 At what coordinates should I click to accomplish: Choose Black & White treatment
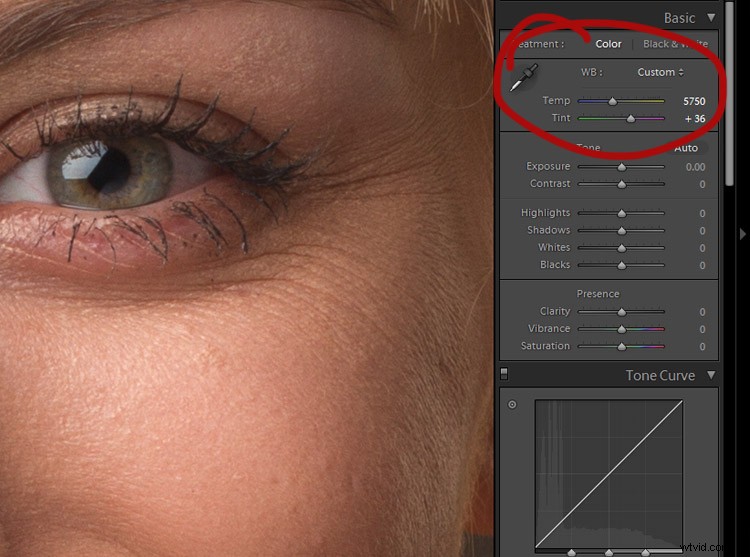click(675, 44)
